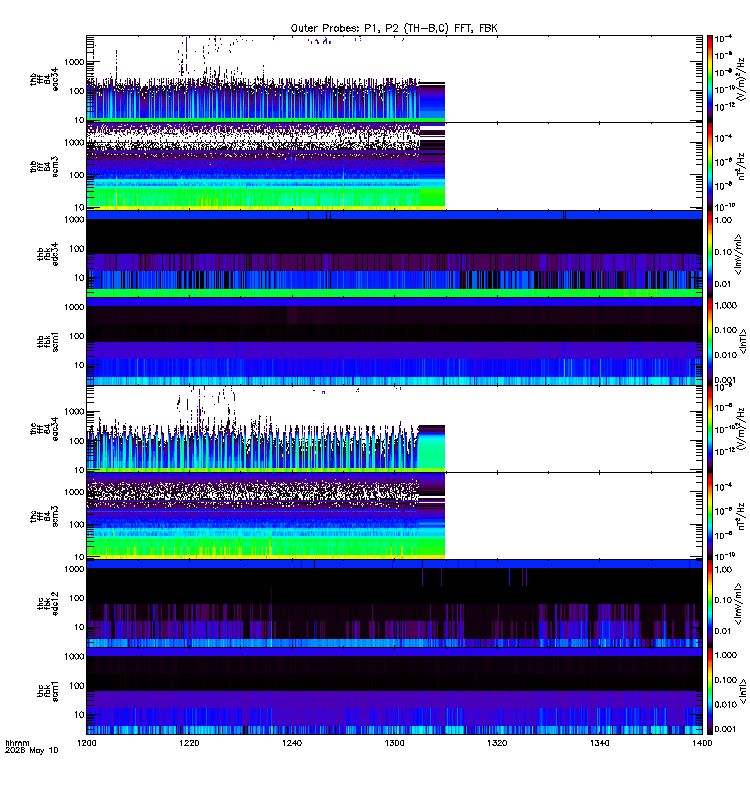Click the thc fbk scm1 filter bank panel

click(x=394, y=691)
